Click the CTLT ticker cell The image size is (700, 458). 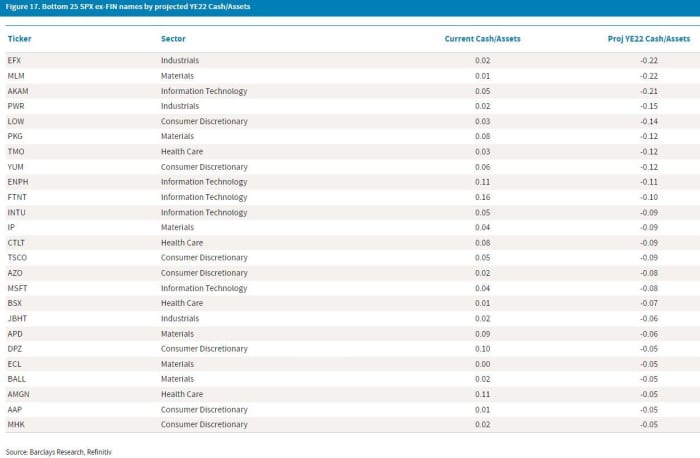coord(16,243)
